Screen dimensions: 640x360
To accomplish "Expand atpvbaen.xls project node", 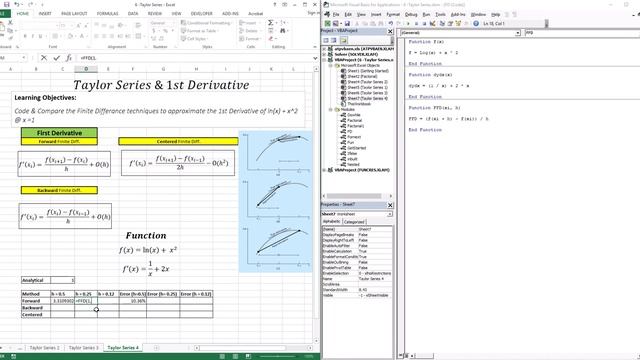I will pos(324,49).
